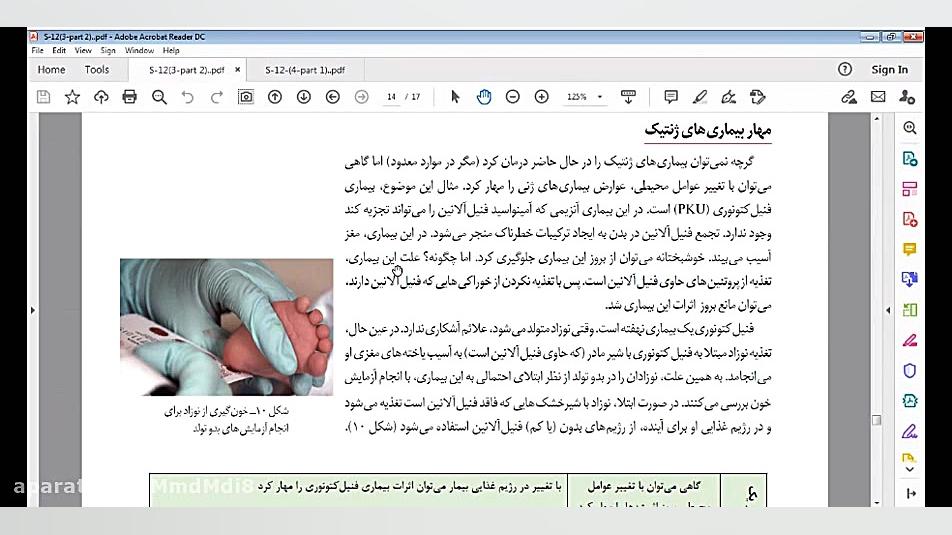
Task: Open the Home view
Action: click(x=51, y=70)
